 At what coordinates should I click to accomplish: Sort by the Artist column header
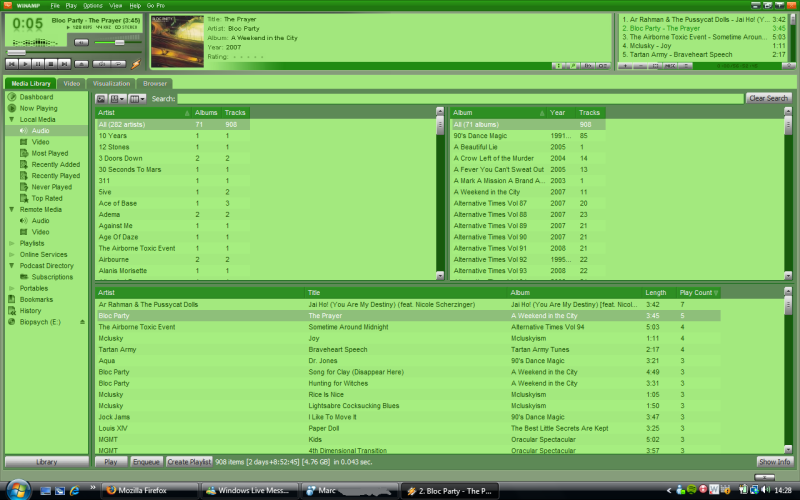coord(143,113)
